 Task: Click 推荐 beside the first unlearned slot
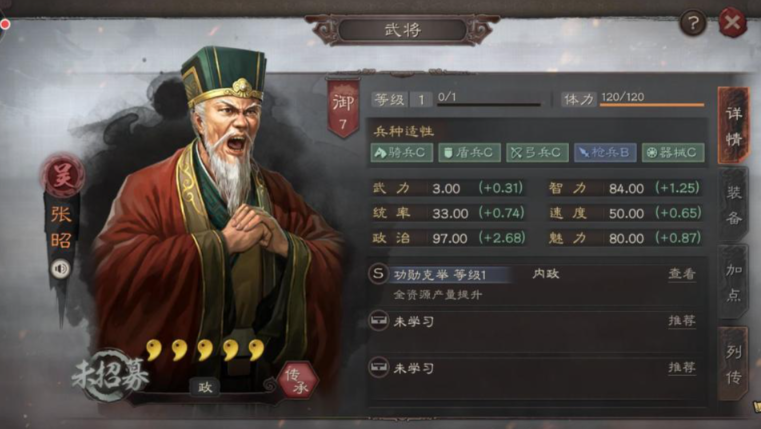[682, 321]
